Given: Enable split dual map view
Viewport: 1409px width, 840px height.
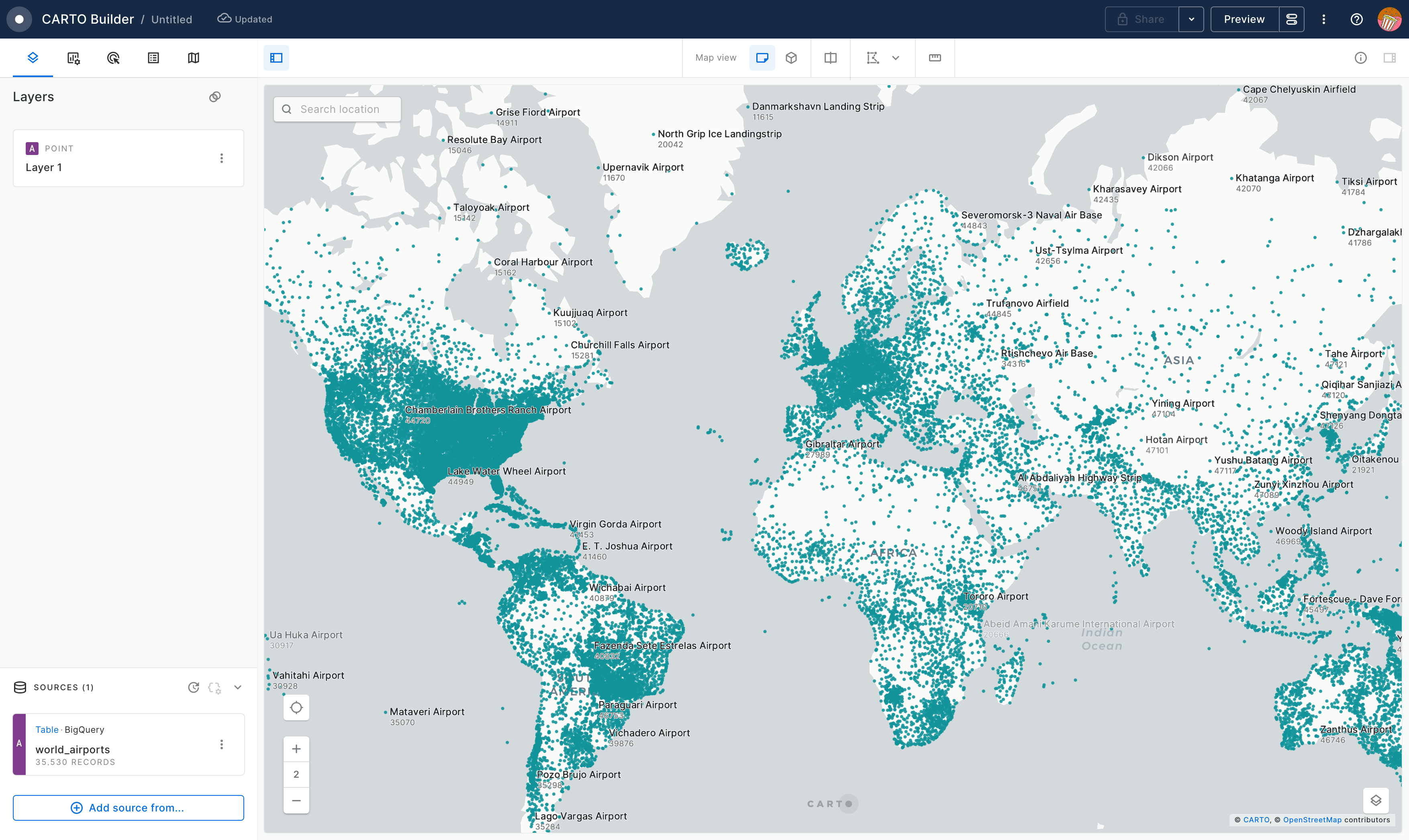Looking at the screenshot, I should click(830, 58).
